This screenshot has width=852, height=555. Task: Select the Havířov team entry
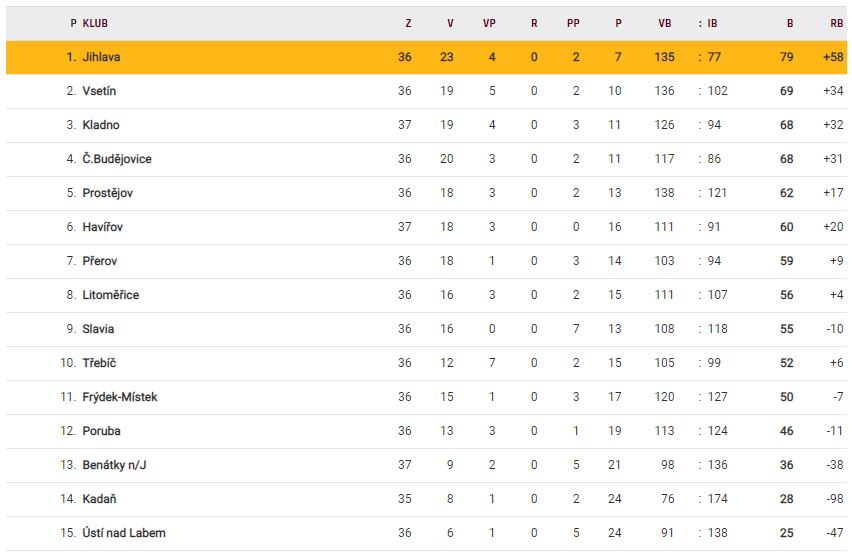103,227
